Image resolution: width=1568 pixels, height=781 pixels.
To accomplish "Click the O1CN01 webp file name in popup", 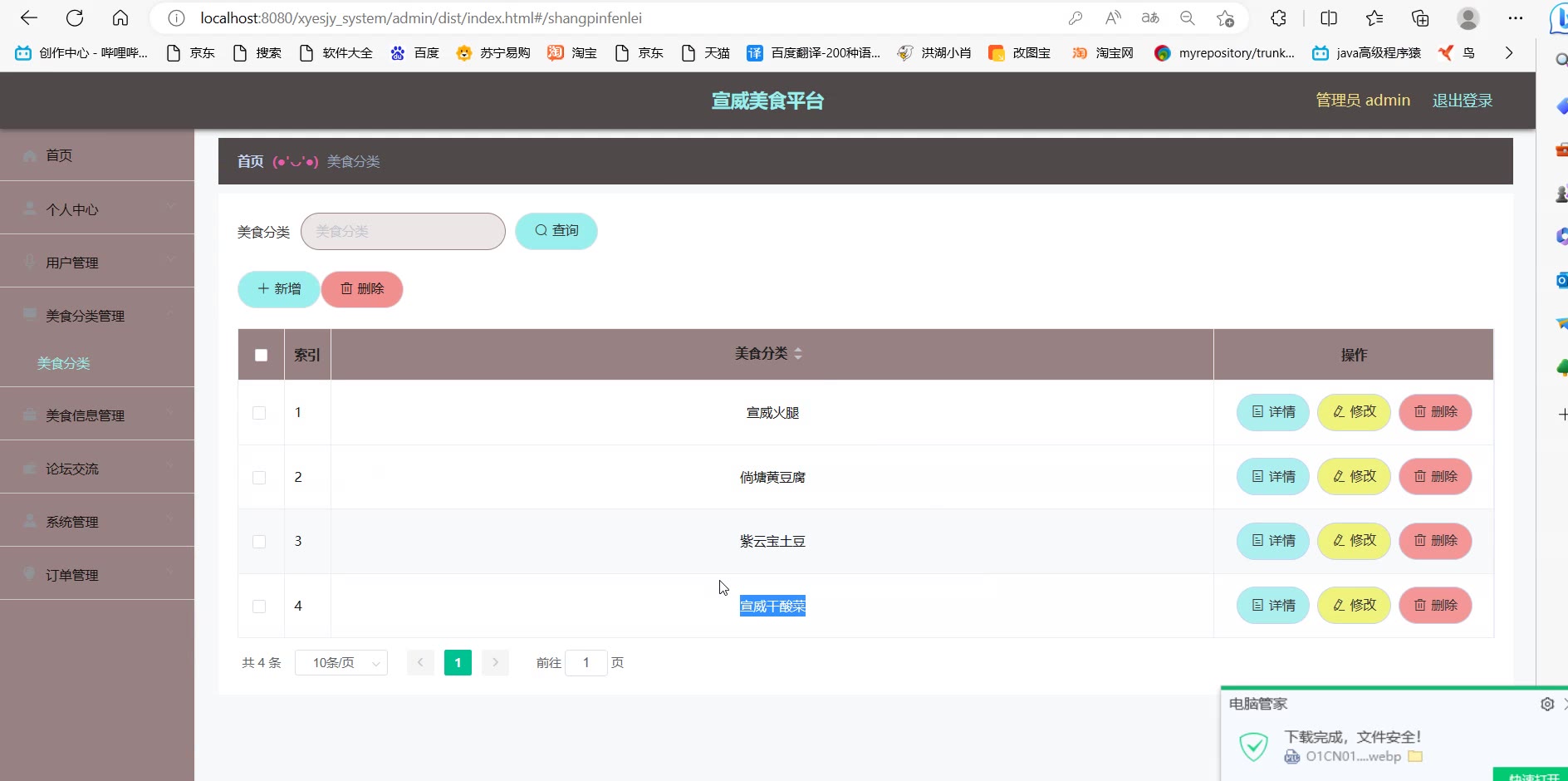I will (x=1353, y=756).
